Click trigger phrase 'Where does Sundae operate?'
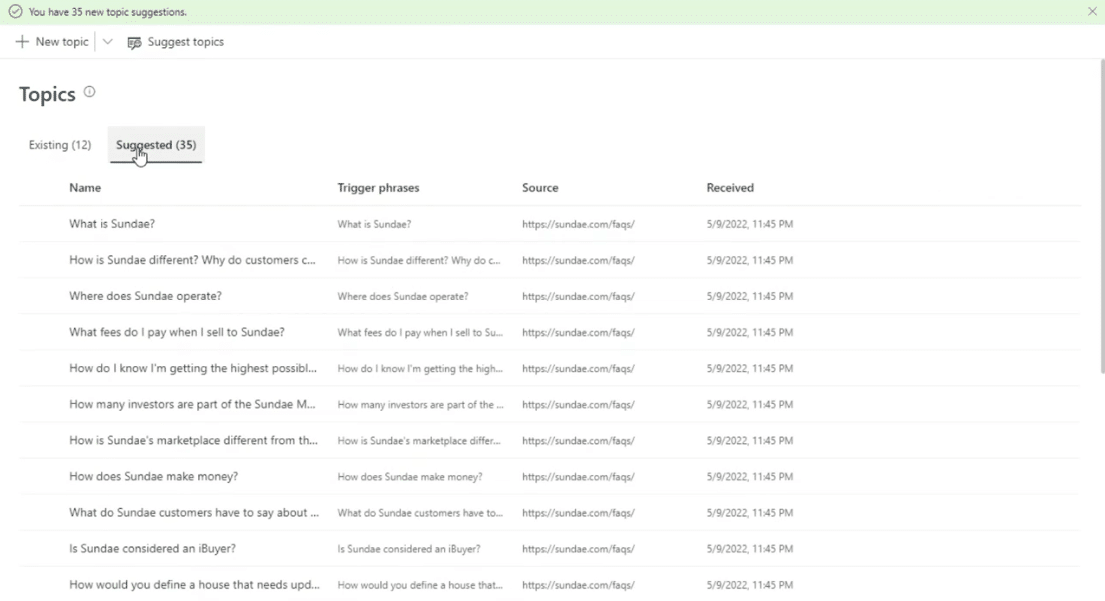Image resolution: width=1105 pixels, height=601 pixels. [402, 296]
